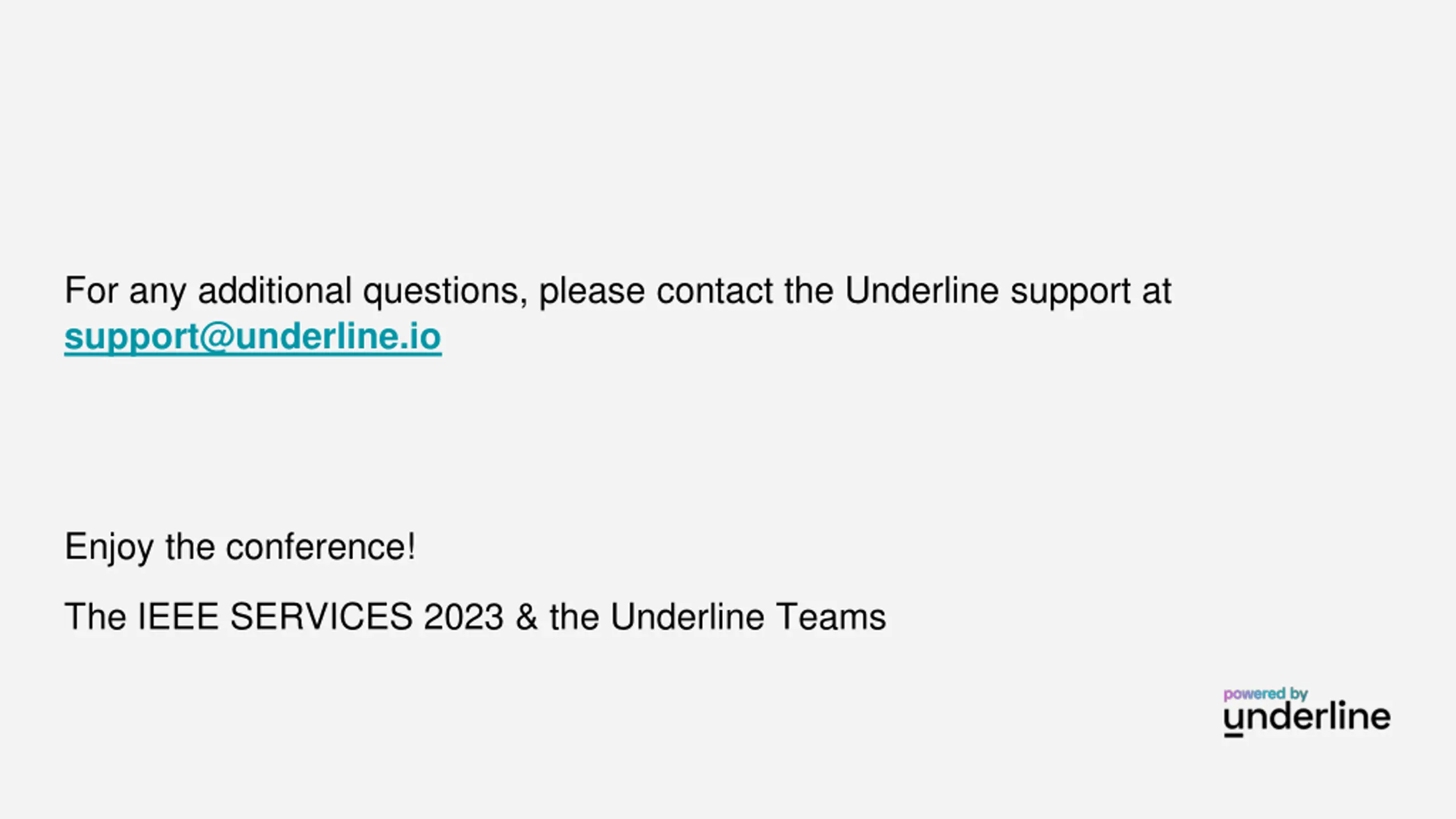Click the words 'please contact' in the sentence
This screenshot has height=819, width=1456.
tap(656, 292)
